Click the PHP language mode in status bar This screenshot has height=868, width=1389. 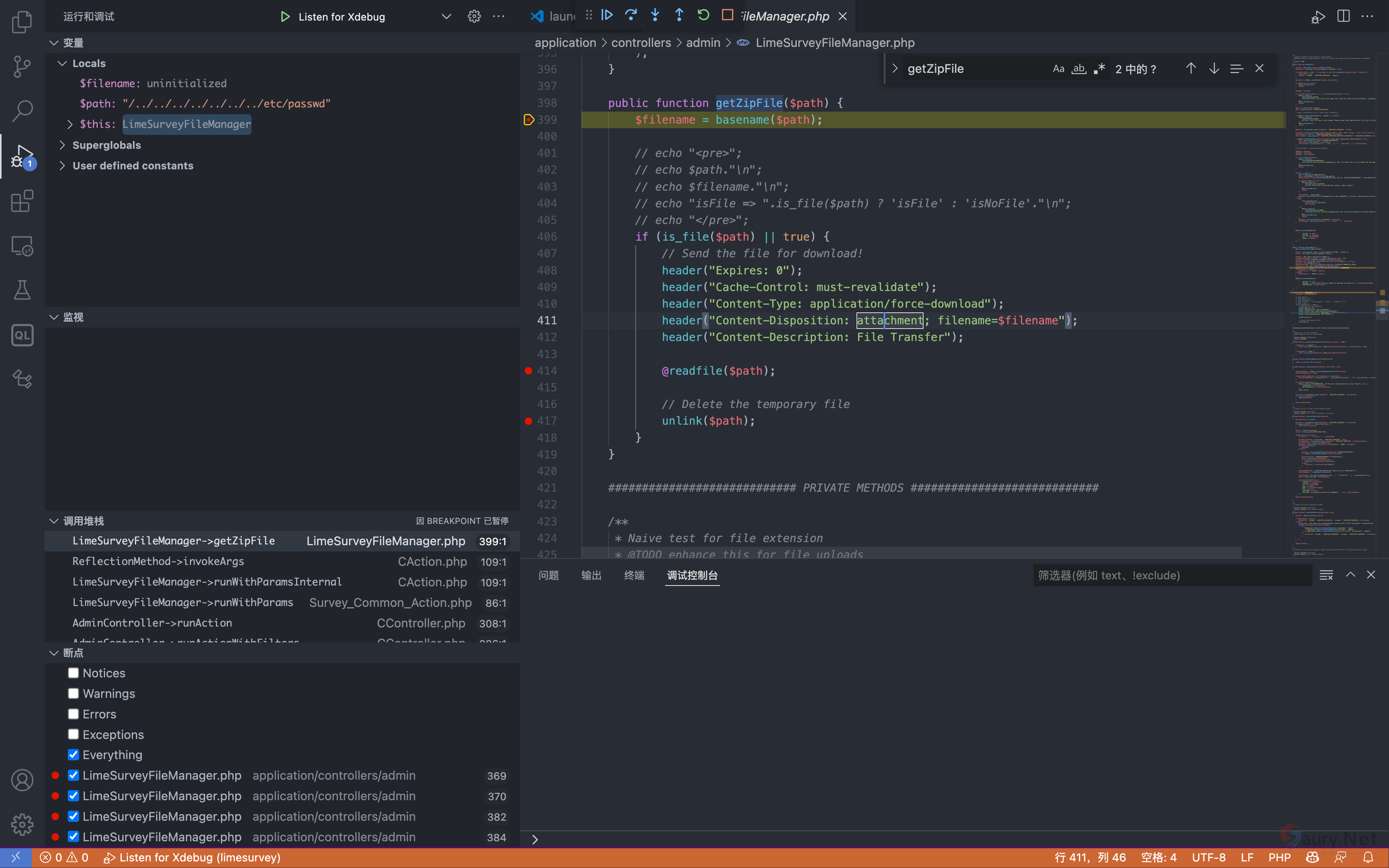[x=1279, y=857]
